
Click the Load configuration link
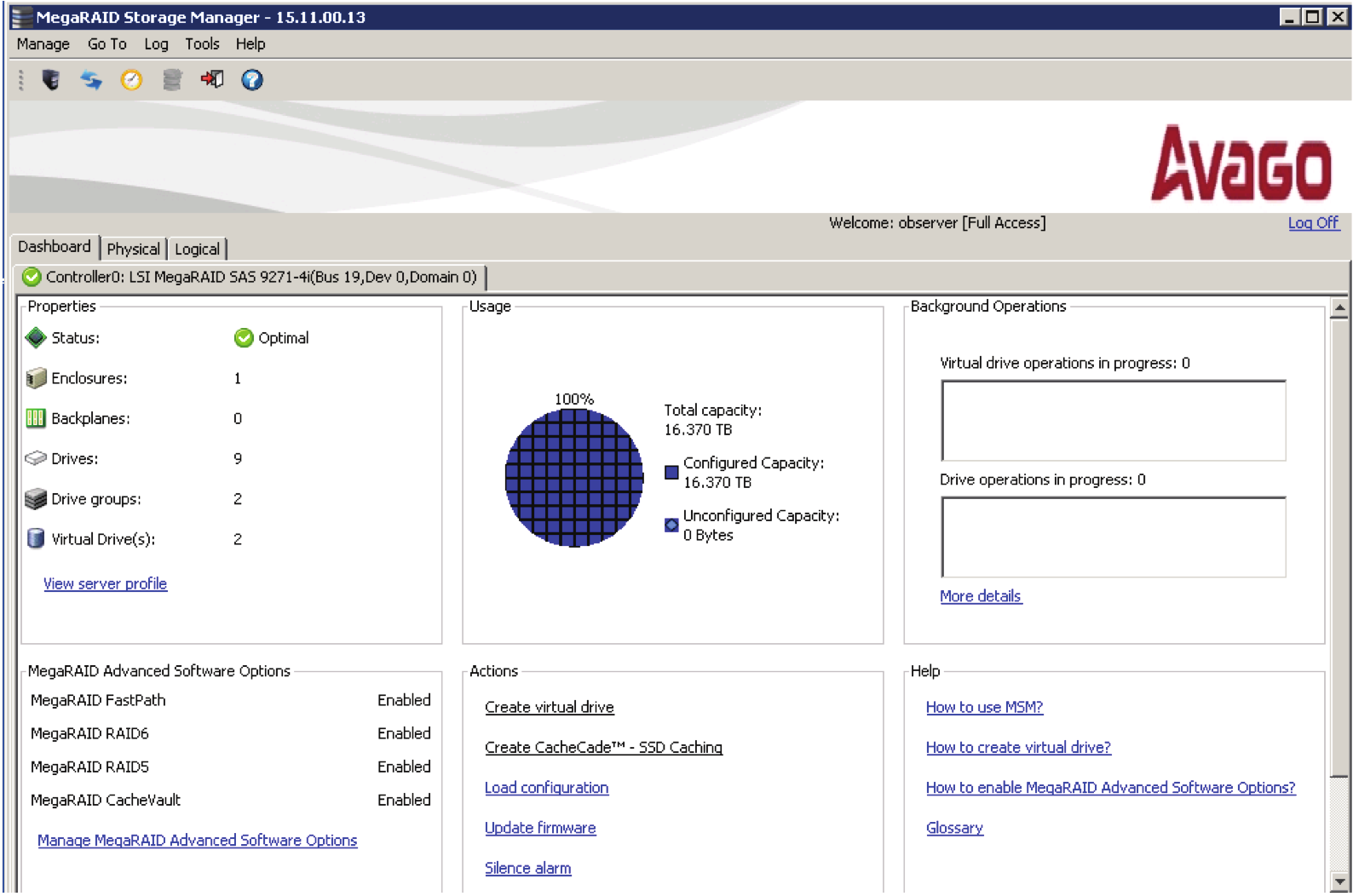pyautogui.click(x=546, y=788)
